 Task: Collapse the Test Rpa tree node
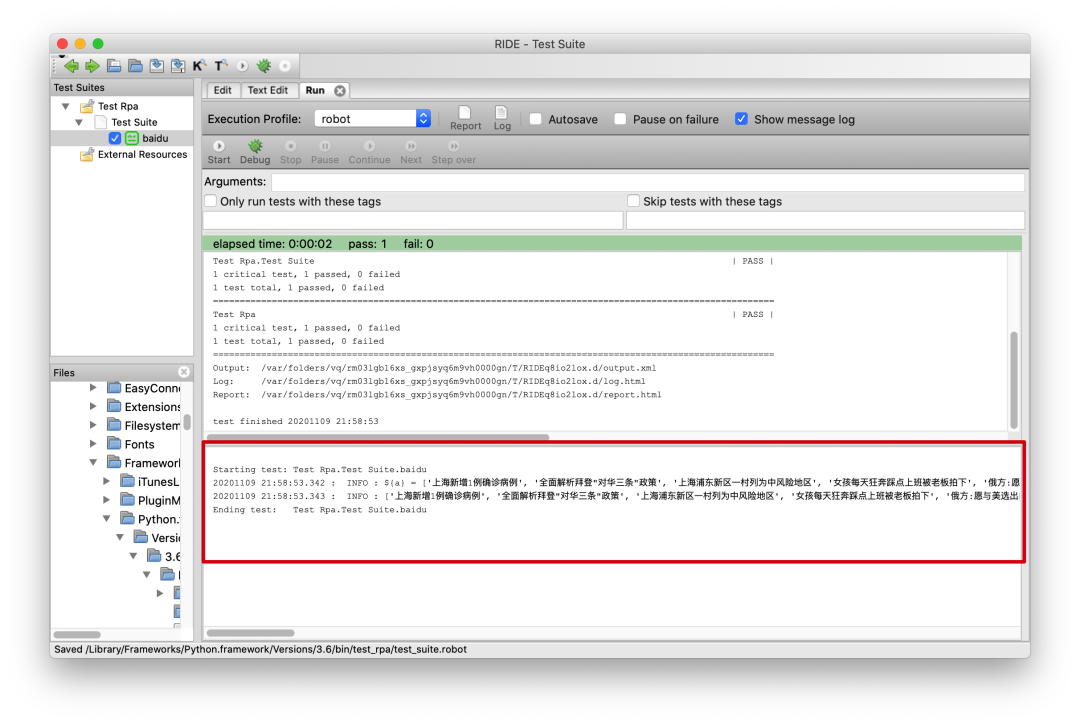click(x=66, y=106)
